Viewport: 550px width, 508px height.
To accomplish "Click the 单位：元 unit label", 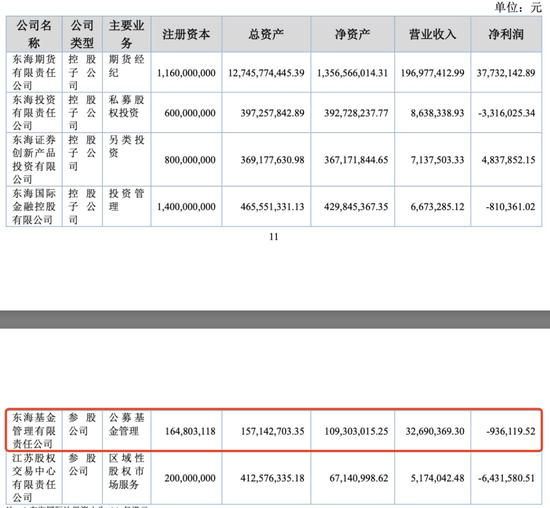I will pos(518,7).
